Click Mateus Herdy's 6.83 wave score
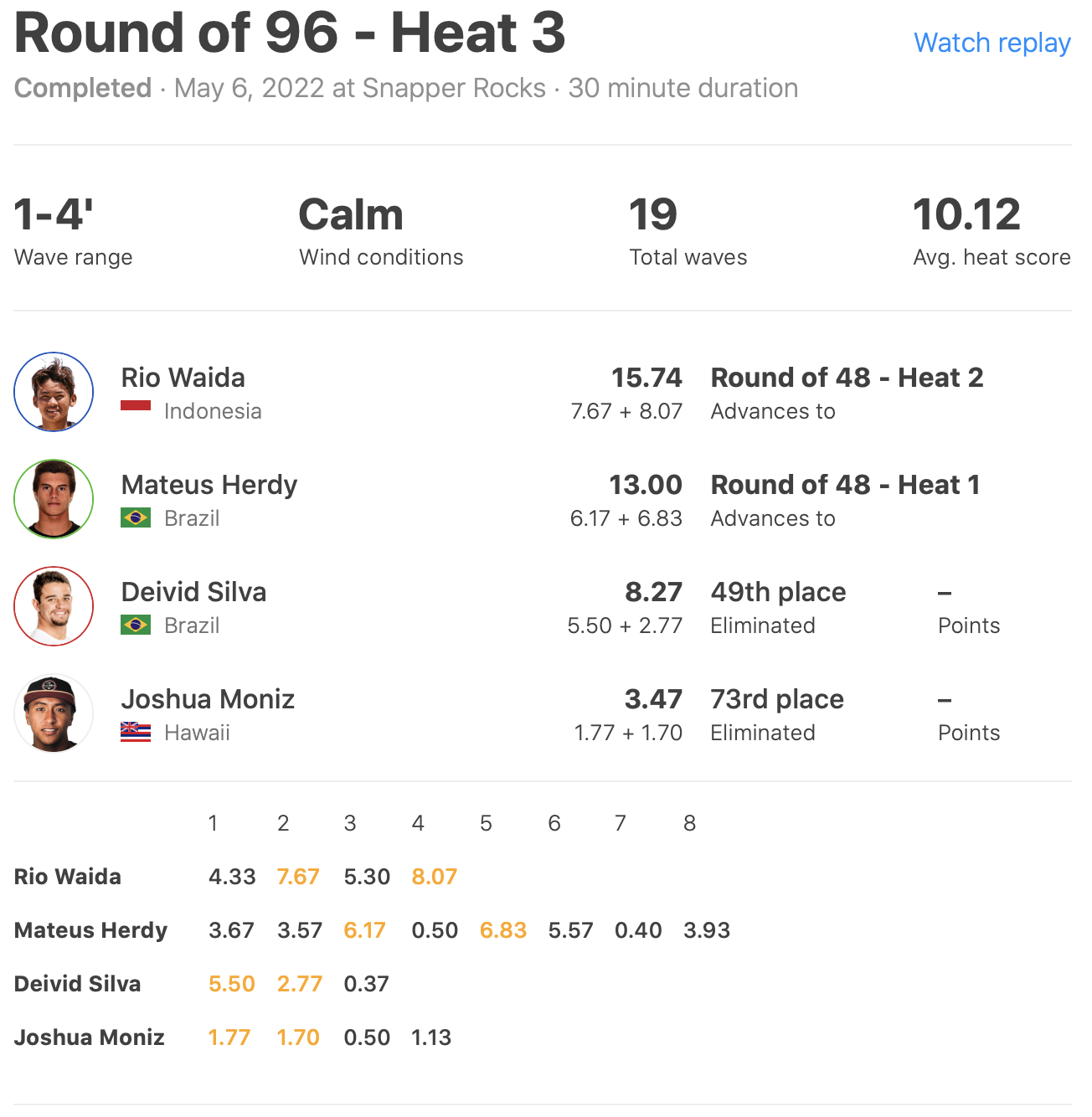 click(x=502, y=930)
